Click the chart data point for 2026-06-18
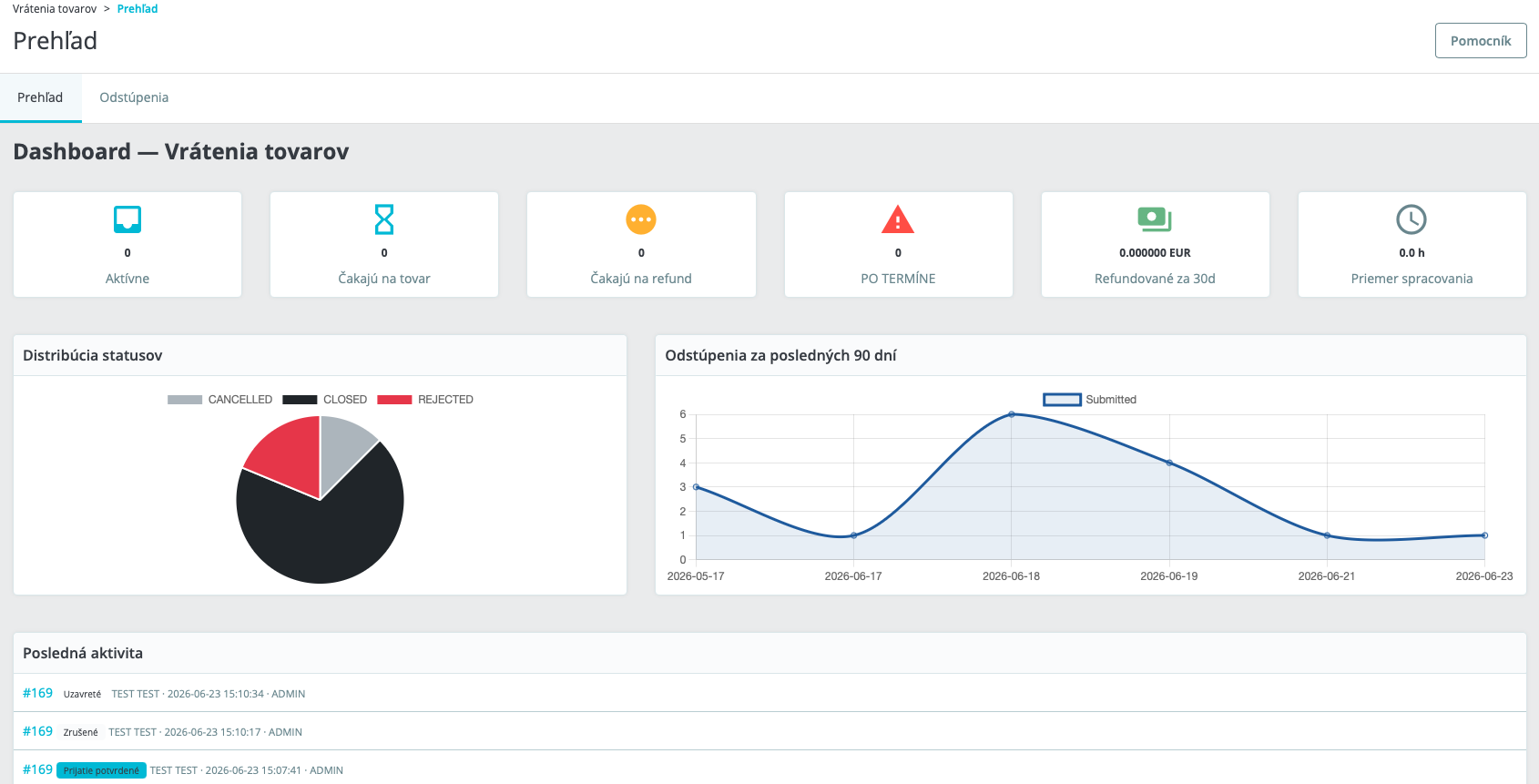The height and width of the screenshot is (784, 1539). [x=1011, y=414]
